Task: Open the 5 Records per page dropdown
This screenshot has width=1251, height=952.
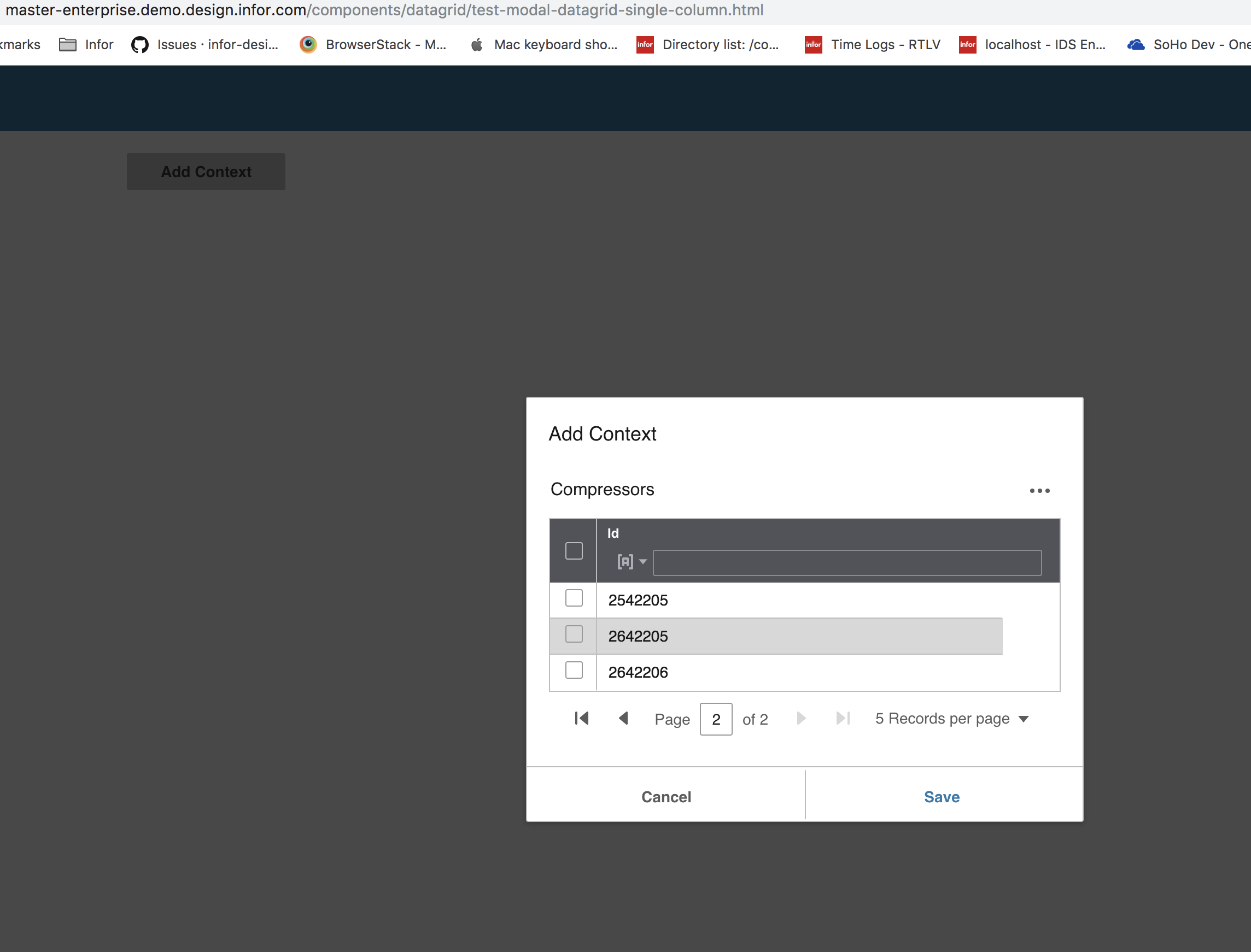Action: 951,719
